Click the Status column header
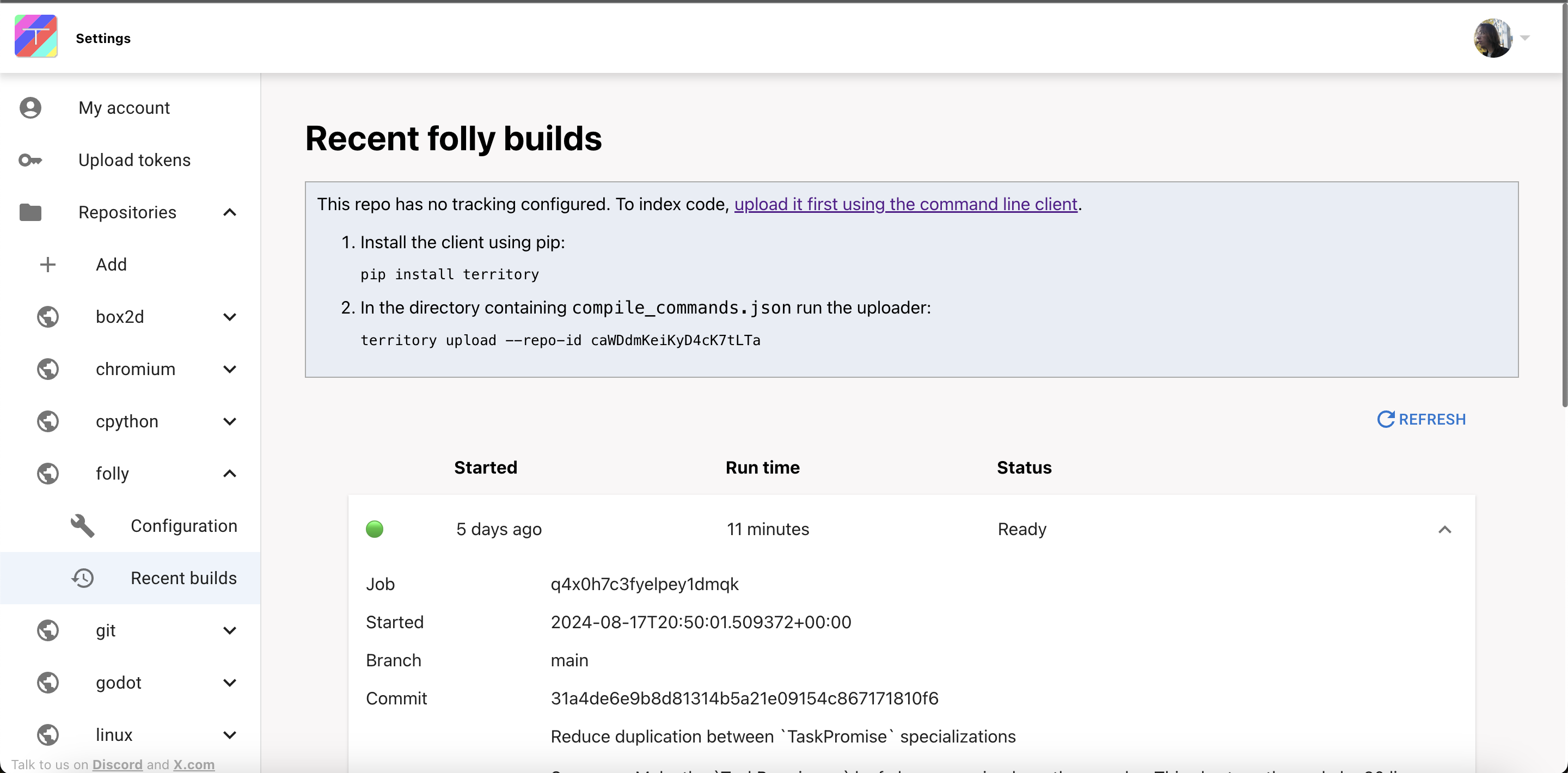Viewport: 1568px width, 773px height. (x=1024, y=468)
